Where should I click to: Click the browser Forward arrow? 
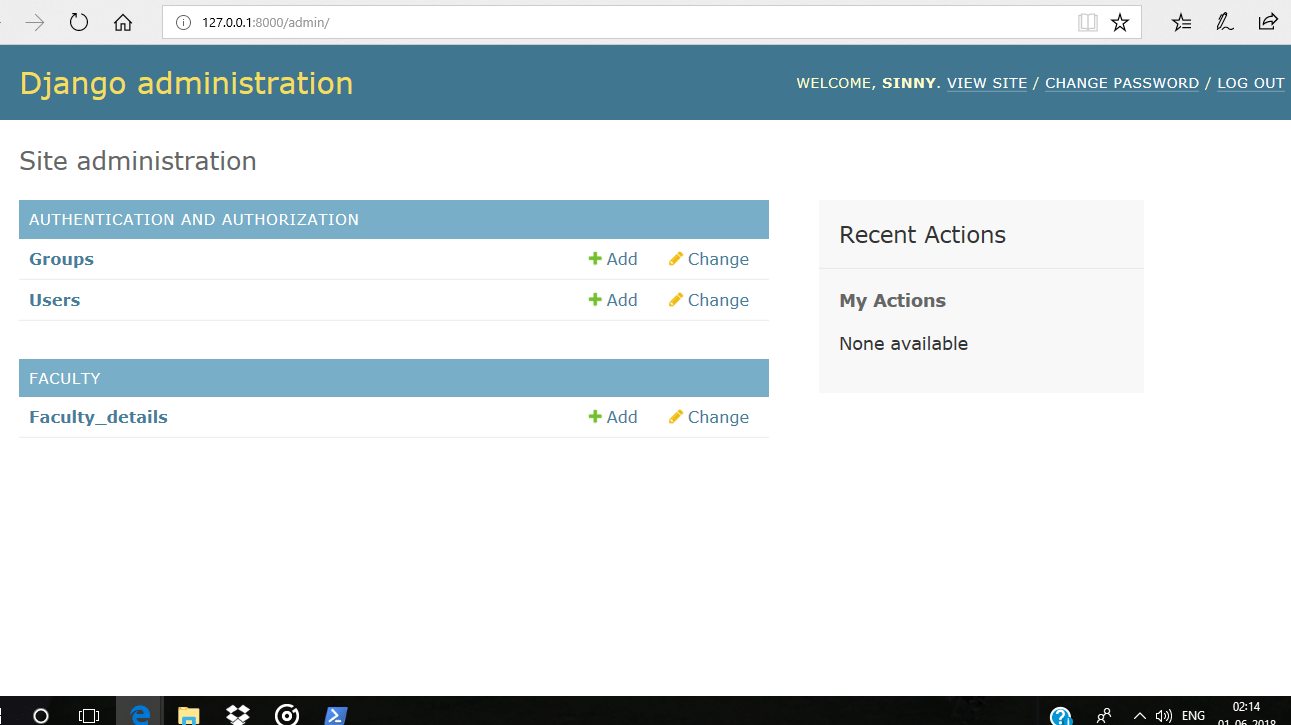[35, 22]
